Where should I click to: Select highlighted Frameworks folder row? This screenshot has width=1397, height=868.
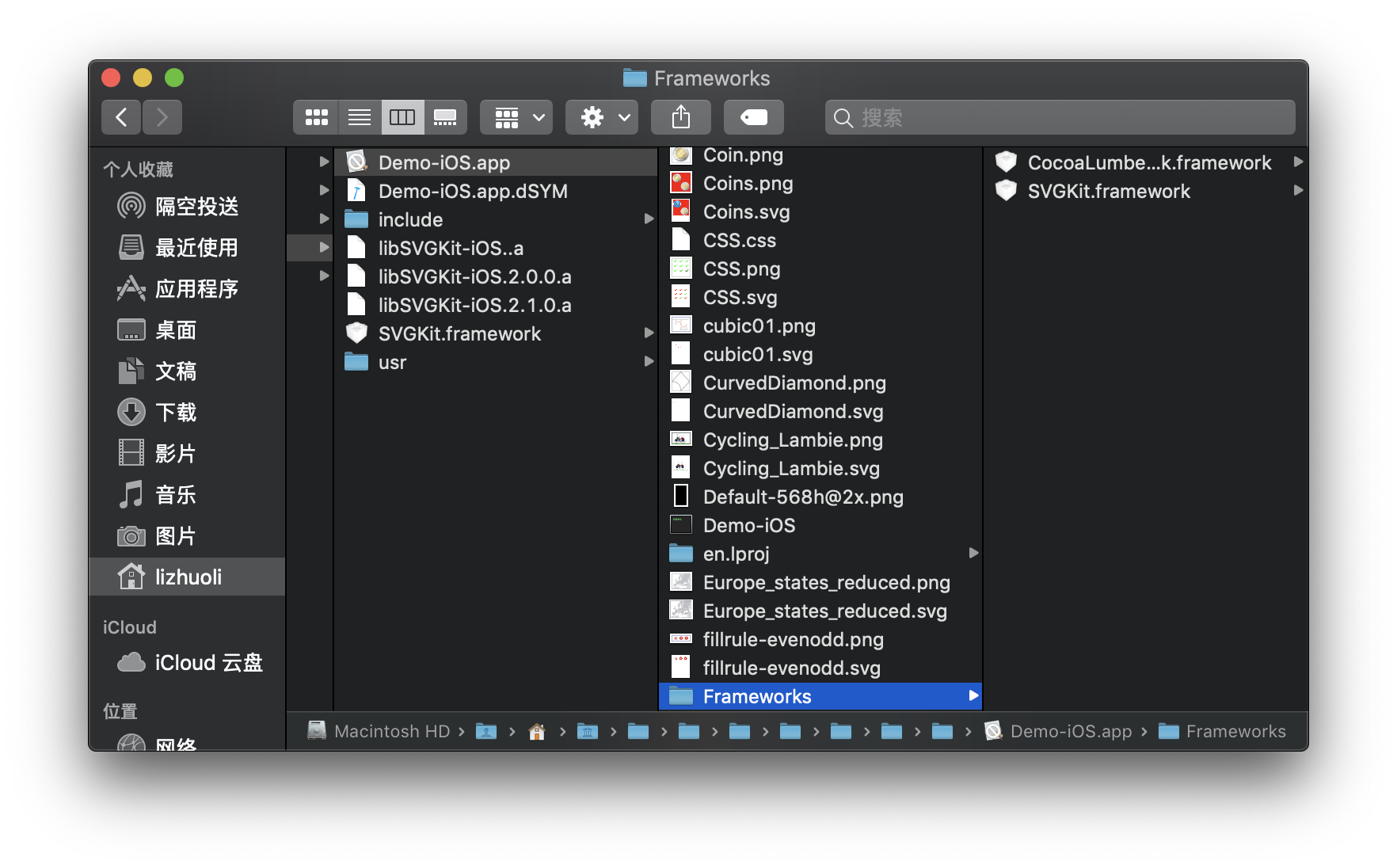click(x=820, y=696)
